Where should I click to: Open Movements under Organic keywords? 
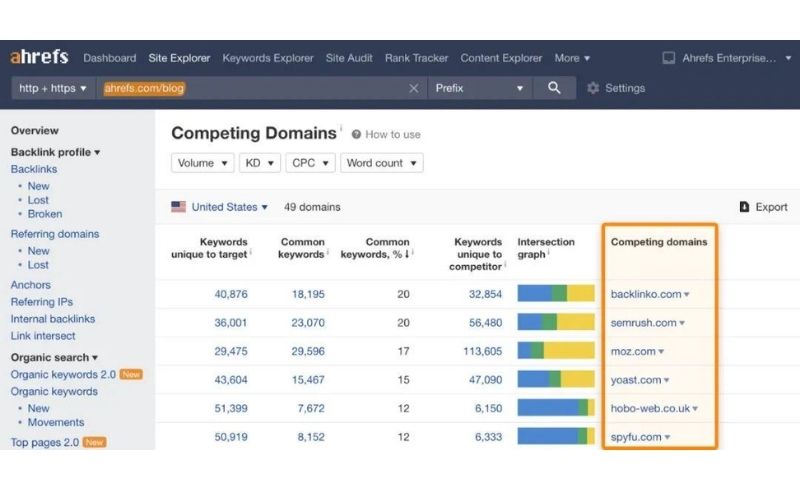pyautogui.click(x=56, y=422)
